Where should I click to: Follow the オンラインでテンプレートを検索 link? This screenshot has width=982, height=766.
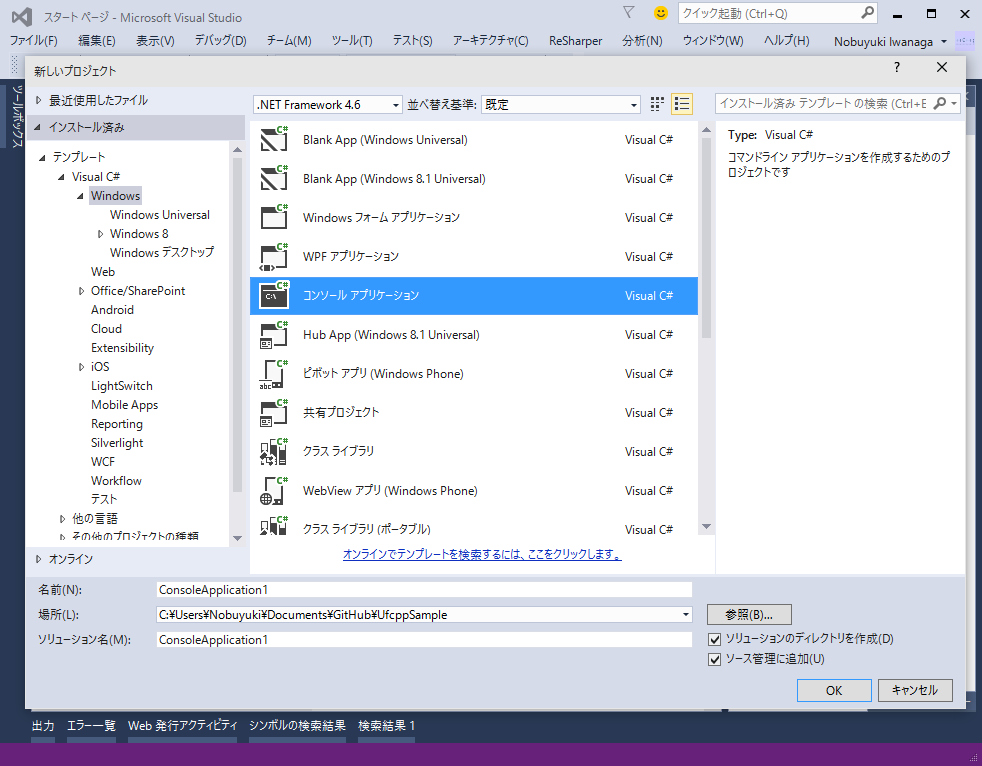coord(482,554)
